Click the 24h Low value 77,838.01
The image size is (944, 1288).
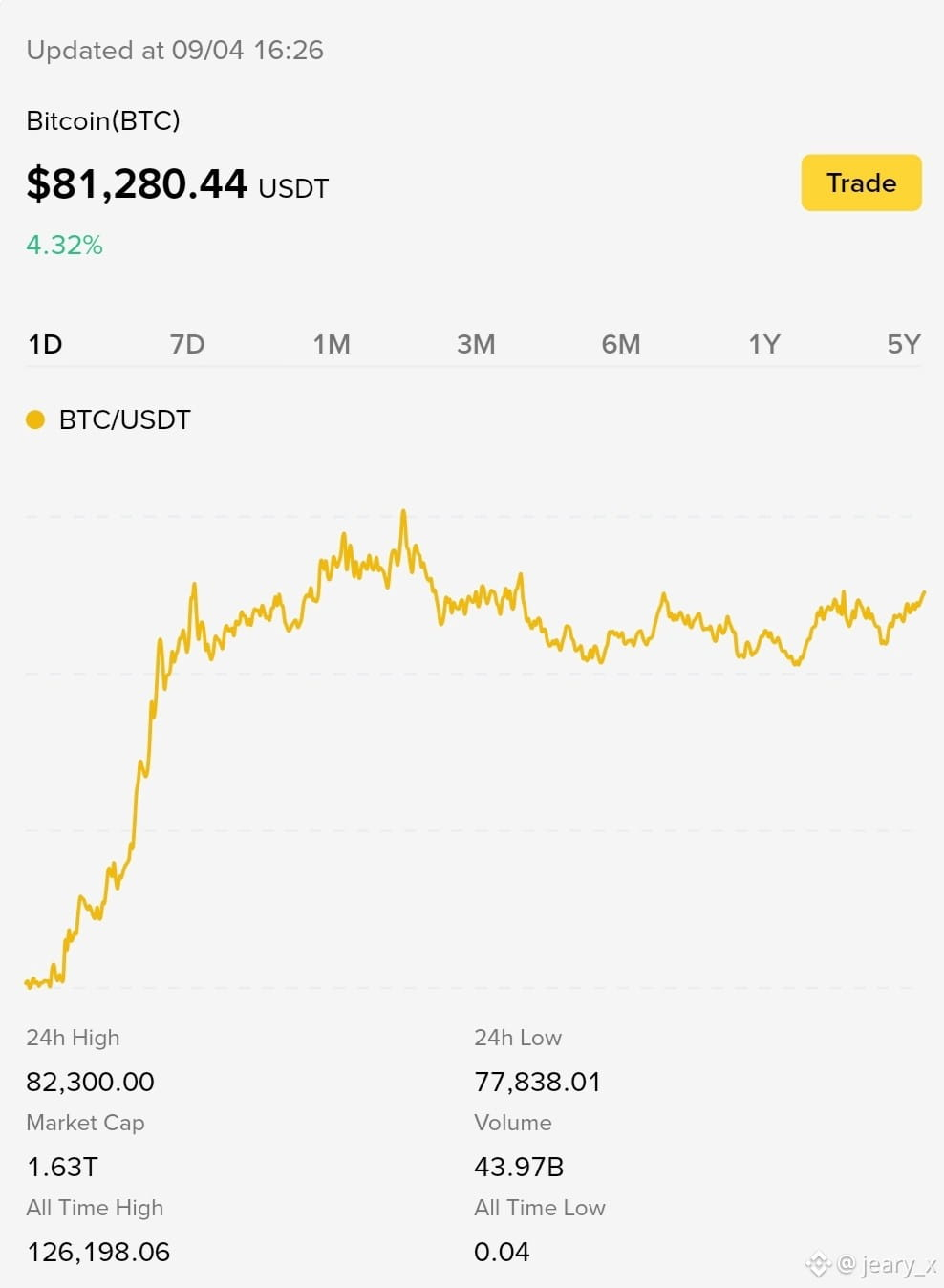(538, 1082)
